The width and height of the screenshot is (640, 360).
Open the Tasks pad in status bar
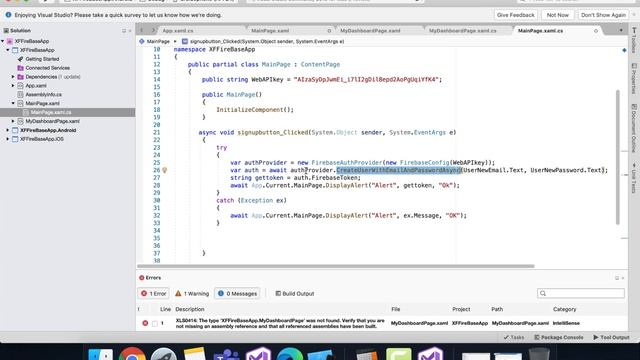(514, 338)
